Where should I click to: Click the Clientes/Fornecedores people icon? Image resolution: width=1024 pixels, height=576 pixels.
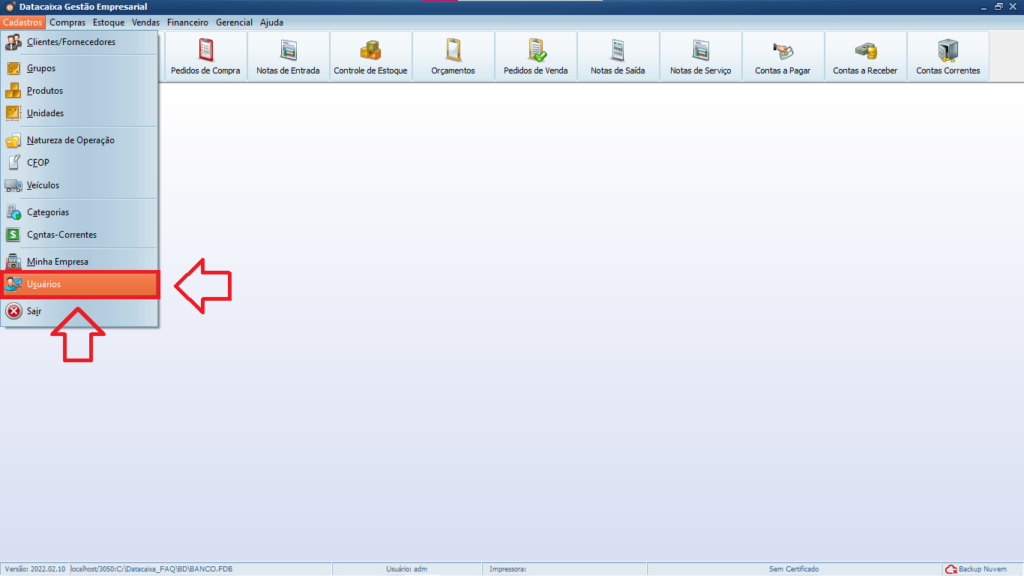click(13, 42)
